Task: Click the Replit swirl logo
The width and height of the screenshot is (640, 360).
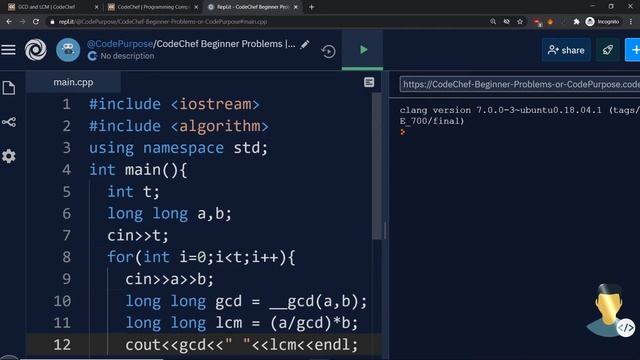Action: pyautogui.click(x=36, y=50)
